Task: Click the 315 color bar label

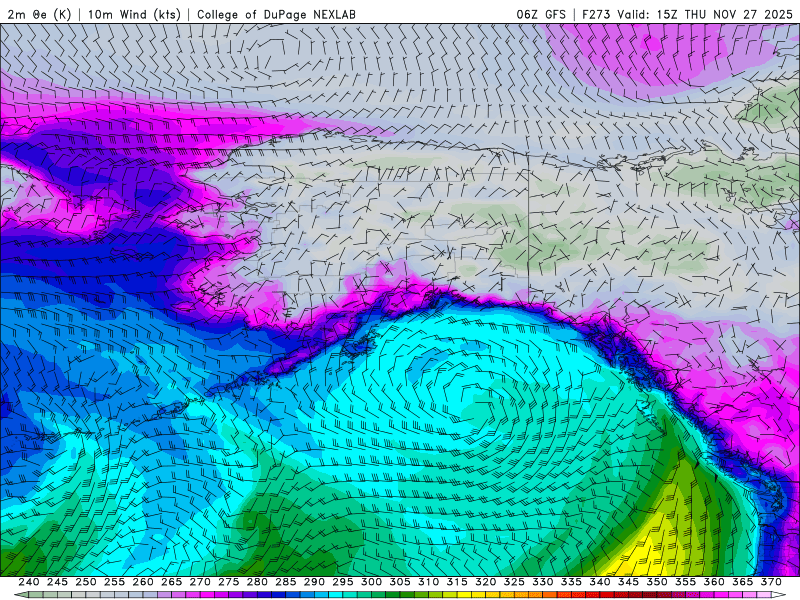Action: pos(457,582)
